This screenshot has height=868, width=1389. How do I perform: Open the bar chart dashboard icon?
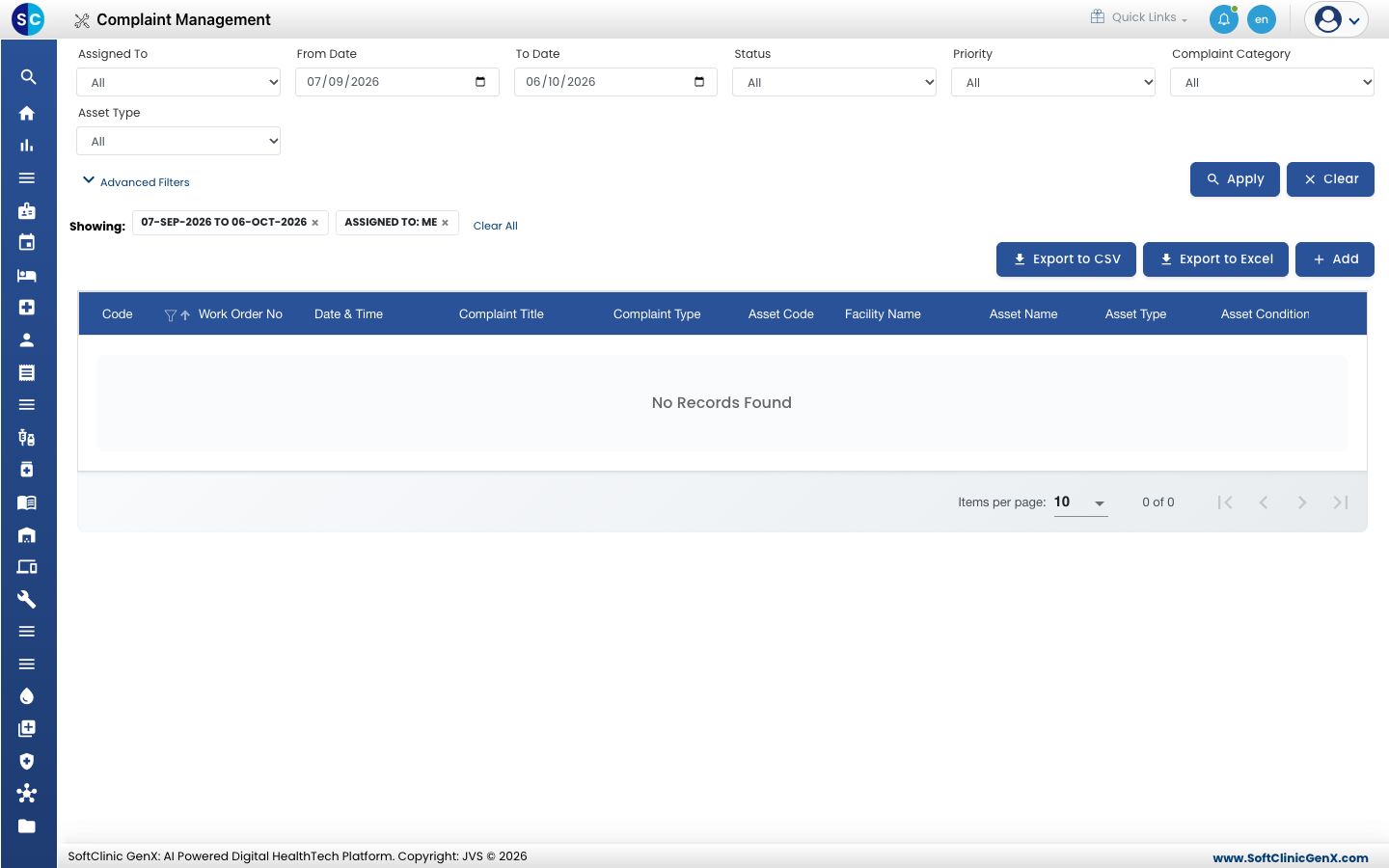(27, 146)
